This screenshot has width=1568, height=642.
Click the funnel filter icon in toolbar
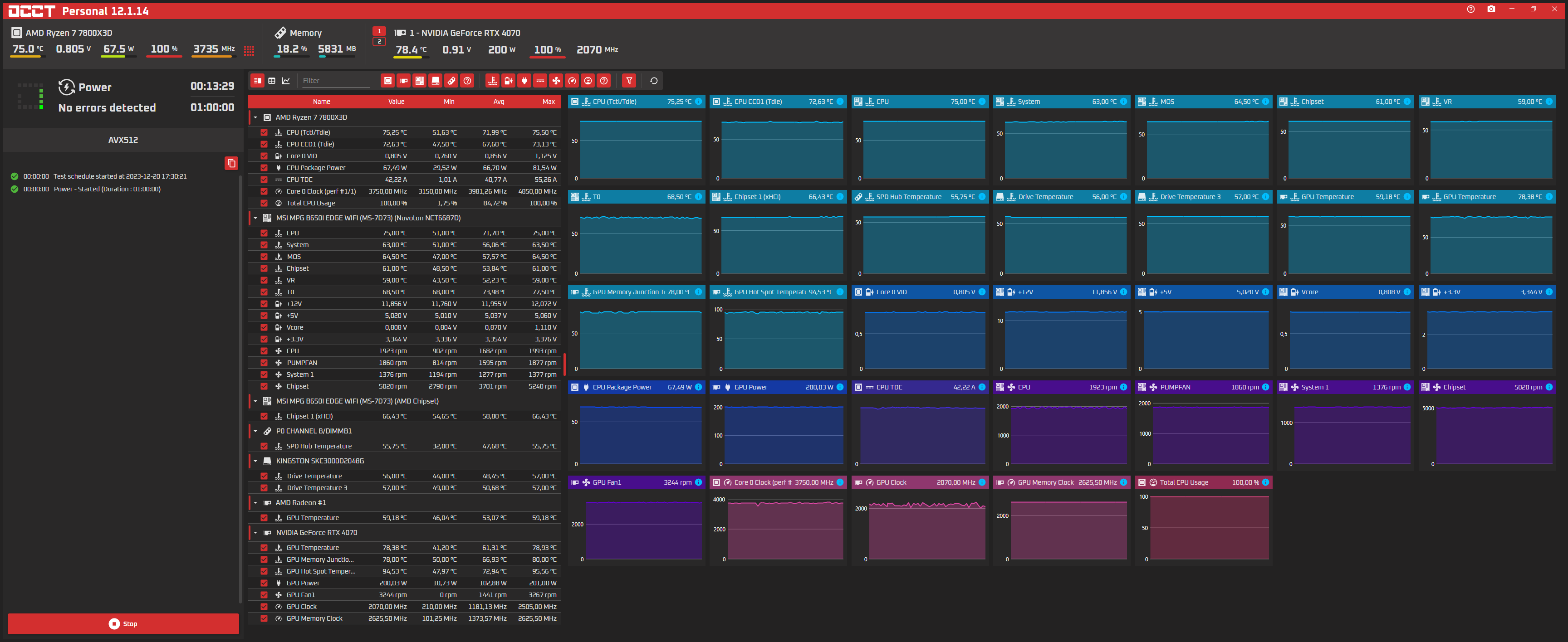click(629, 81)
